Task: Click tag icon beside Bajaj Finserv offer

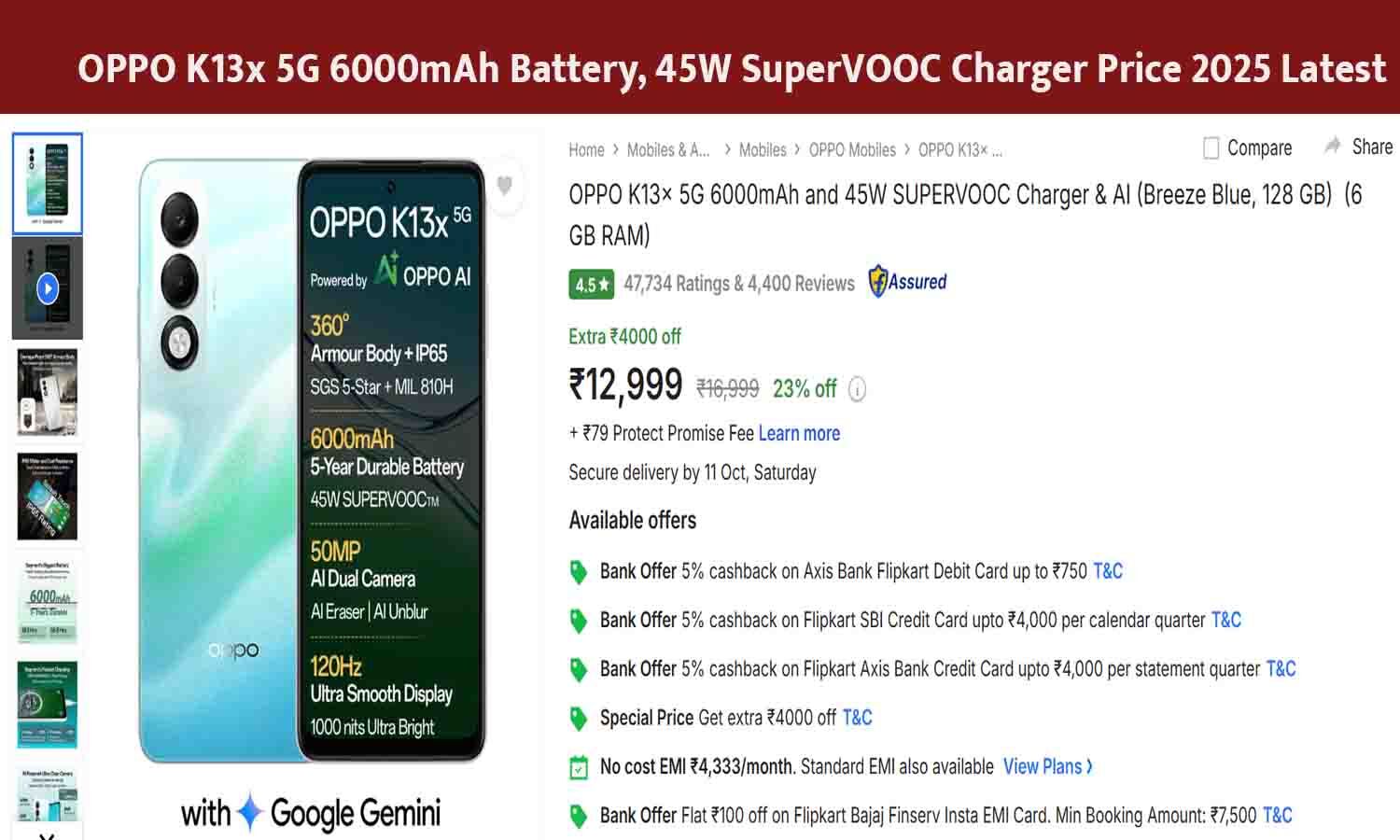Action: point(579,814)
